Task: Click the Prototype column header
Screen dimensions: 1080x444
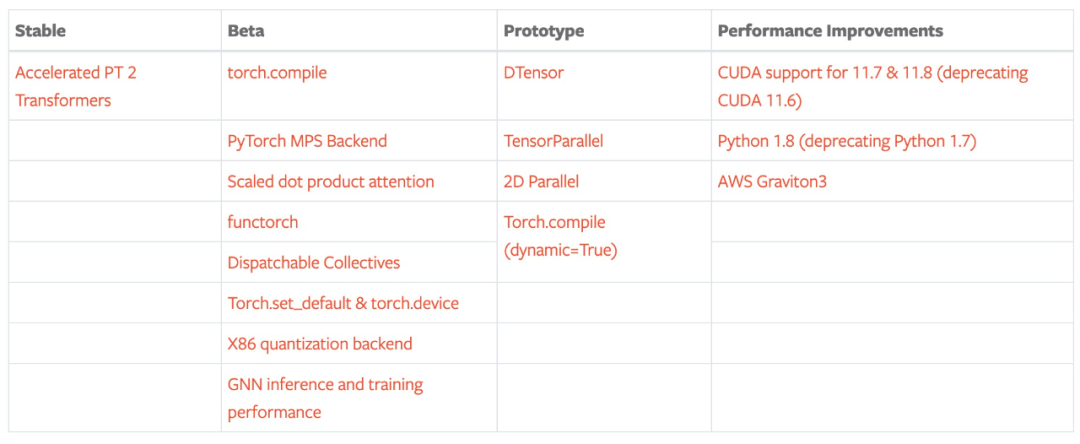Action: click(543, 31)
